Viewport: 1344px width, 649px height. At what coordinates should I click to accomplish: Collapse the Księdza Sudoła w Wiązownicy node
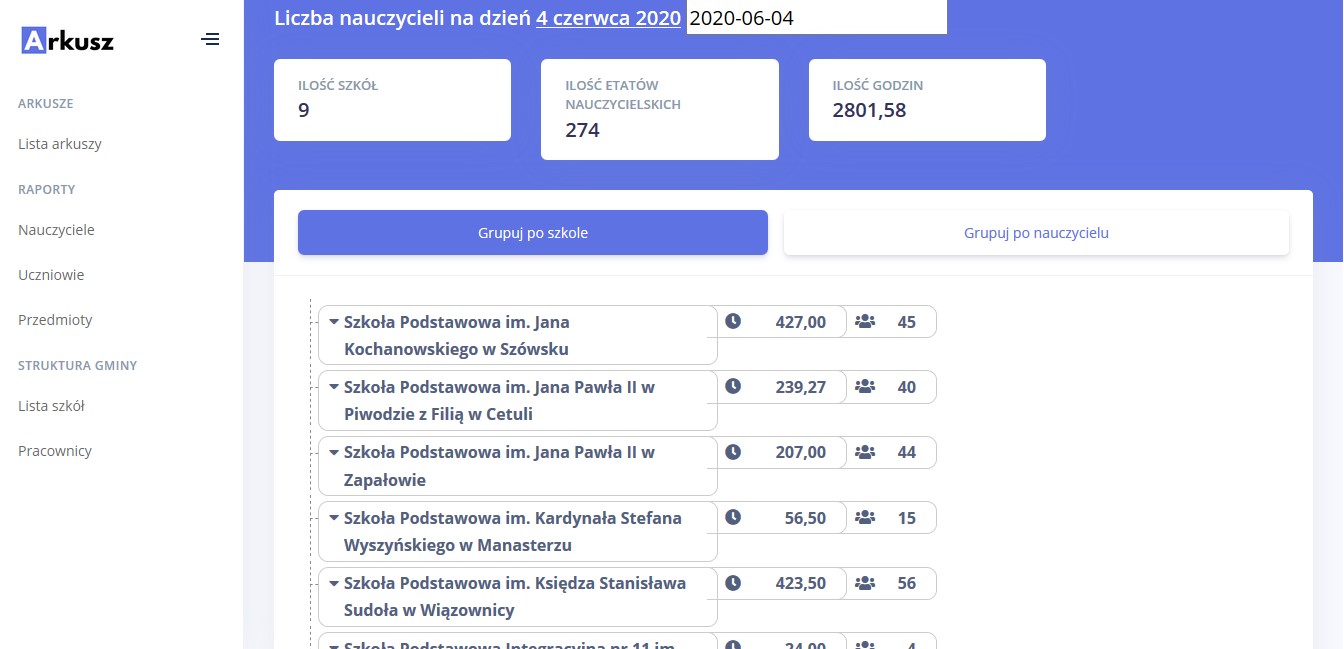point(334,583)
